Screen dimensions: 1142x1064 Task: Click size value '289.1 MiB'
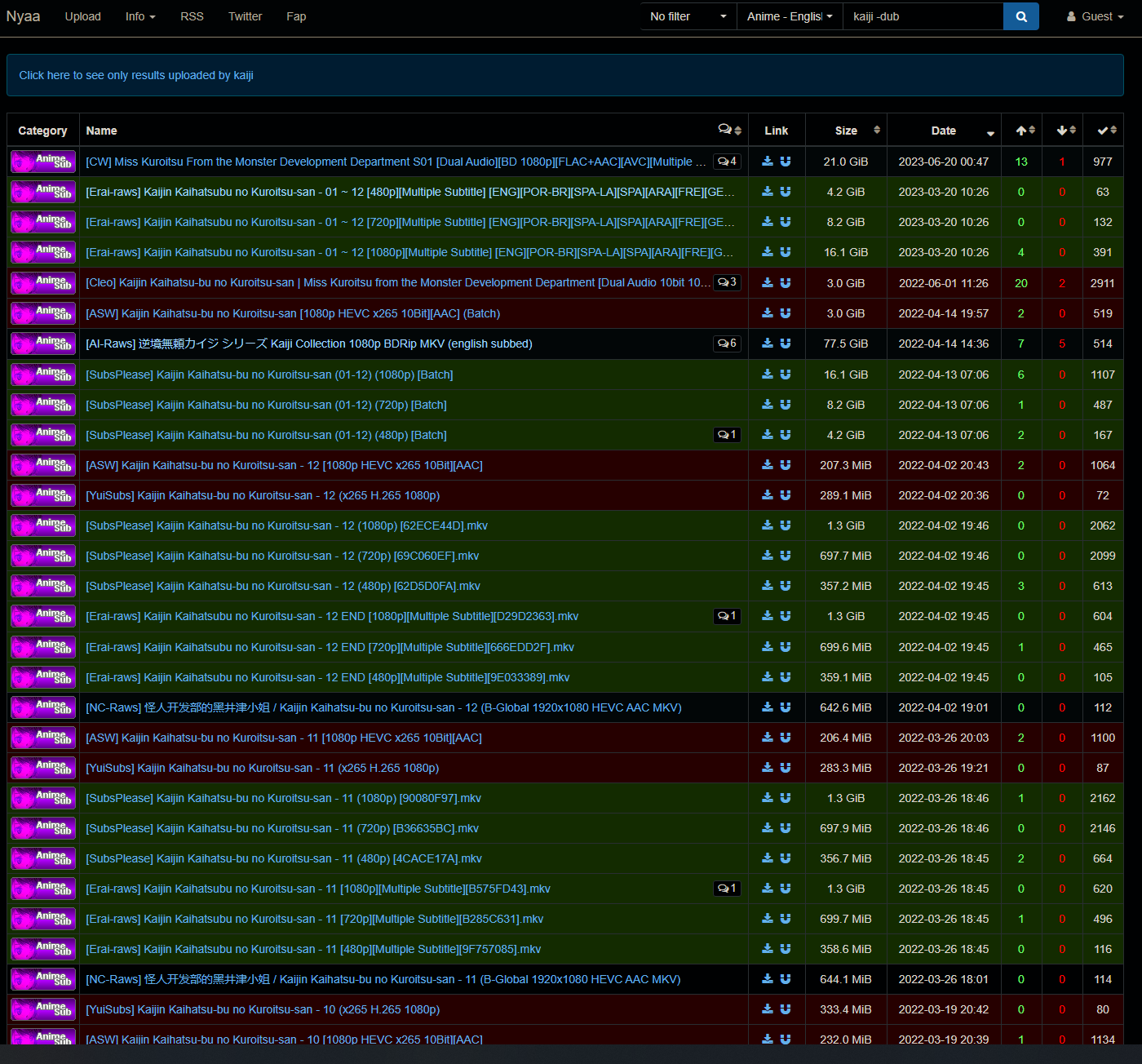pyautogui.click(x=846, y=495)
